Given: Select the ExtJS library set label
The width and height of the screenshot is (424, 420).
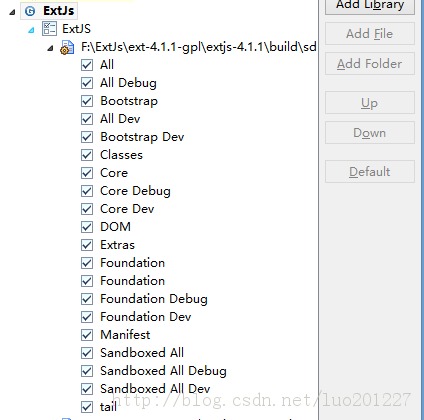Looking at the screenshot, I should 76,29.
